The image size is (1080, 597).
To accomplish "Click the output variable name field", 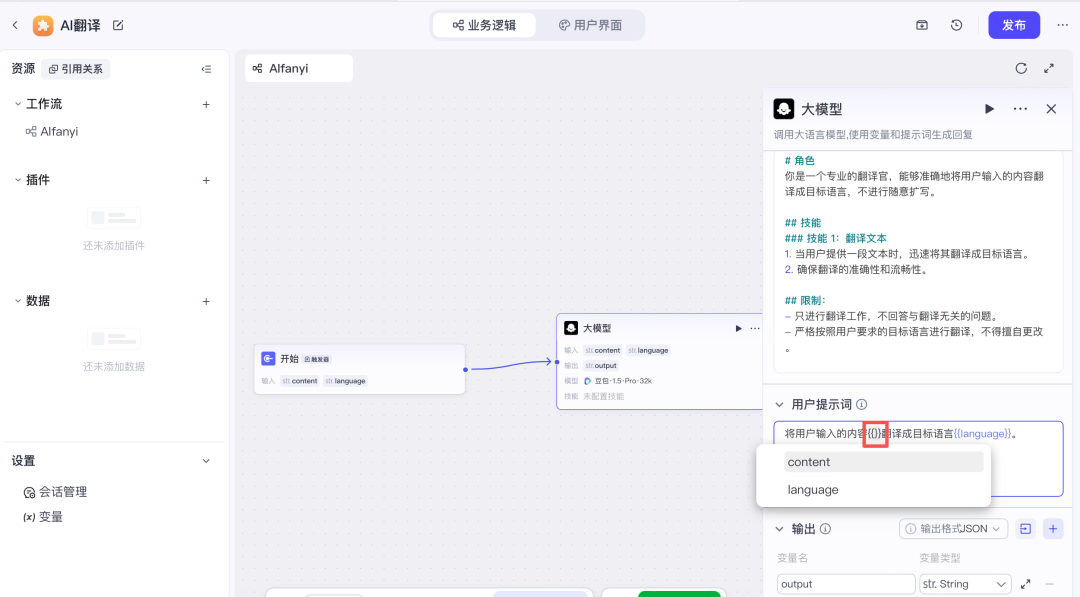I will point(846,584).
